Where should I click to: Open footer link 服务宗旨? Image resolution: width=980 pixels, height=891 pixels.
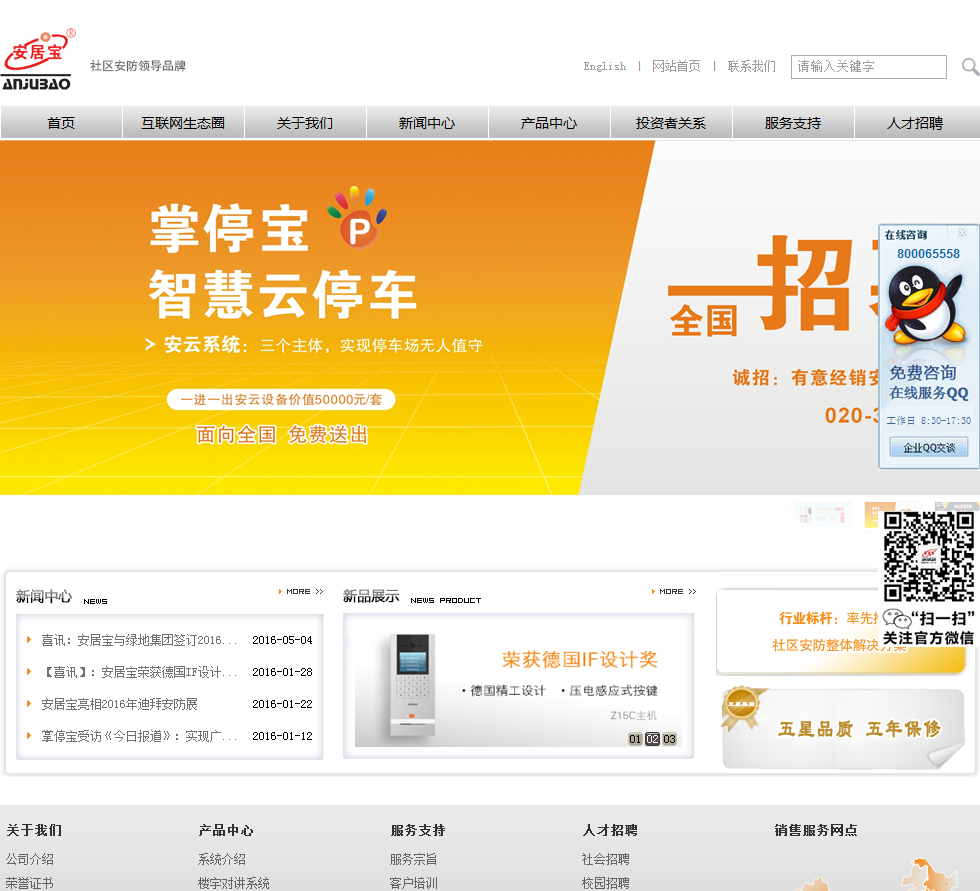tap(414, 859)
